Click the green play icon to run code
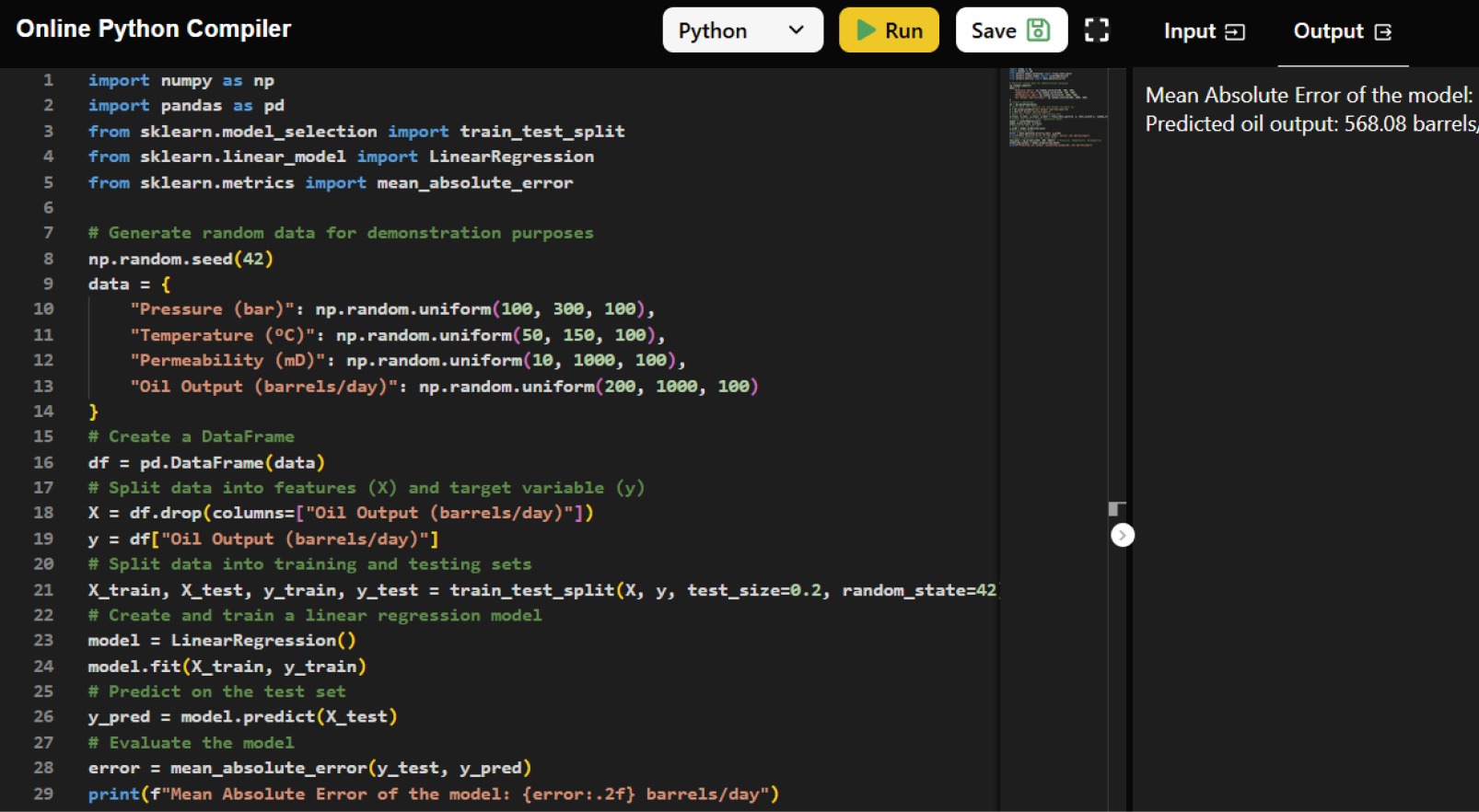 pos(865,30)
